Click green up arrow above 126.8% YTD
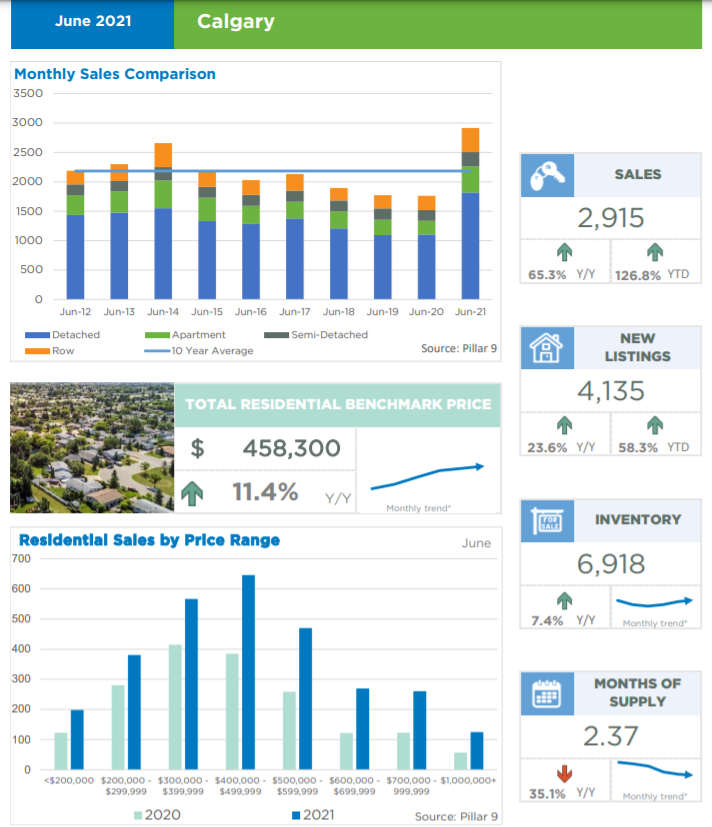The image size is (712, 827). (655, 253)
